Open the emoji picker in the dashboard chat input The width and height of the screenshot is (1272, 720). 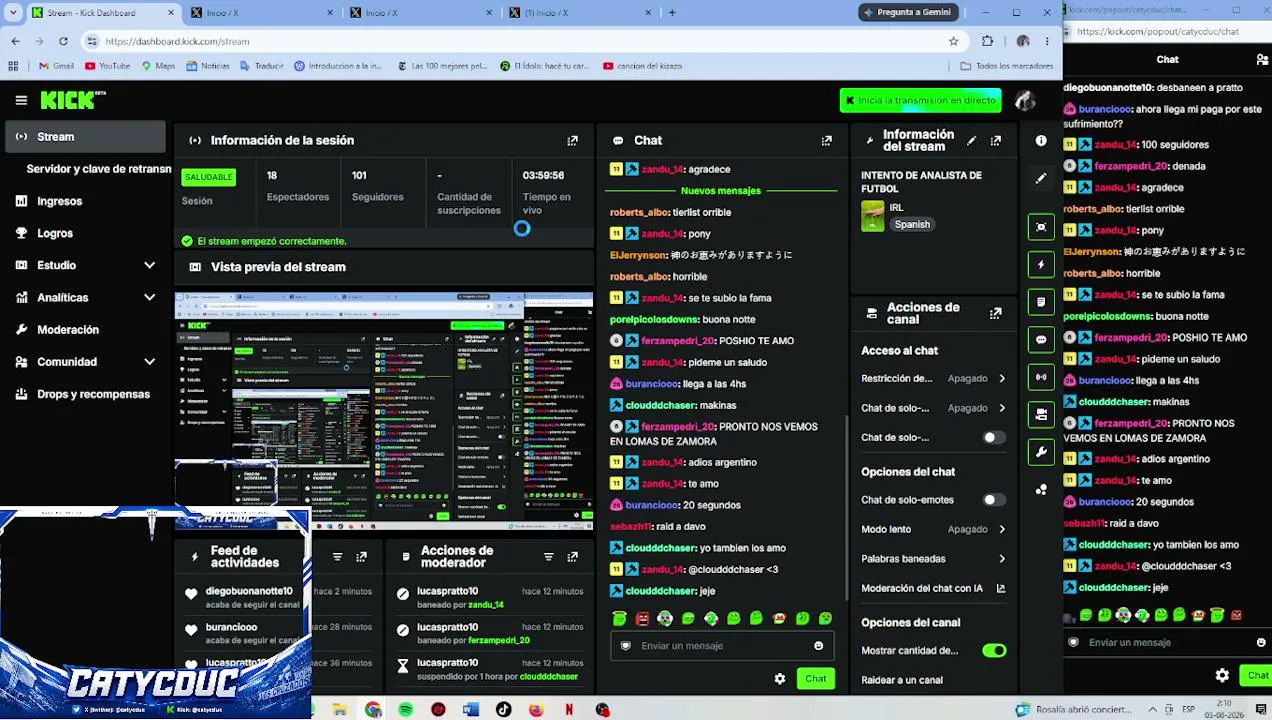[x=818, y=646]
